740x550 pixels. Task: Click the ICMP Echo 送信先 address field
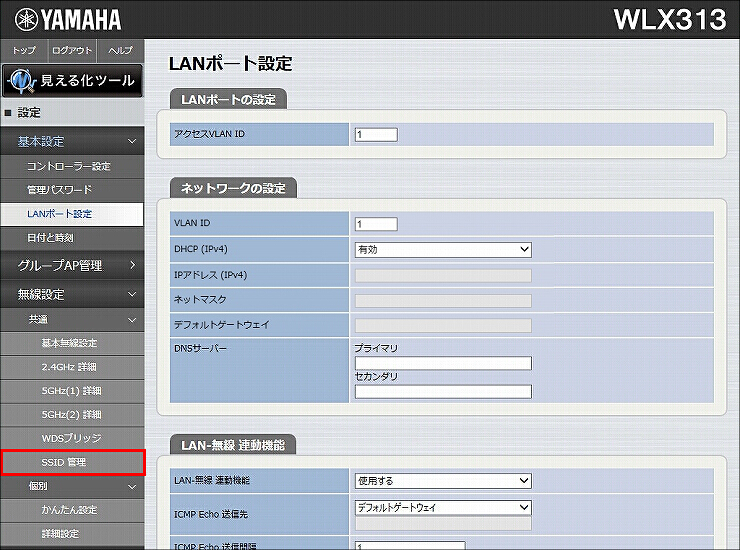443,524
